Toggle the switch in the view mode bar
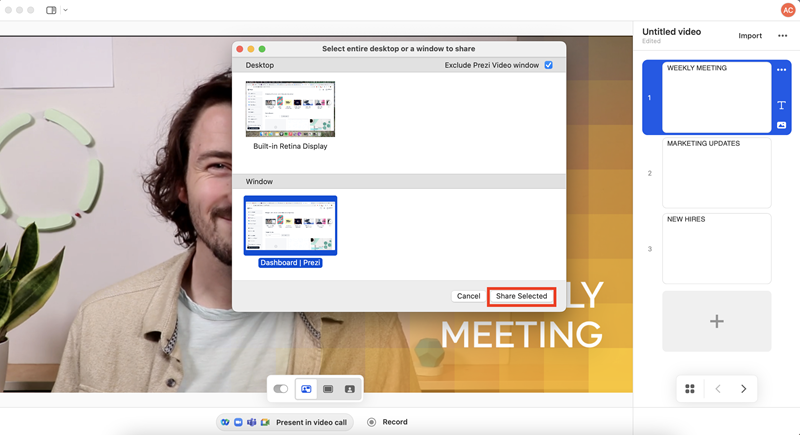The height and width of the screenshot is (435, 800). (281, 389)
